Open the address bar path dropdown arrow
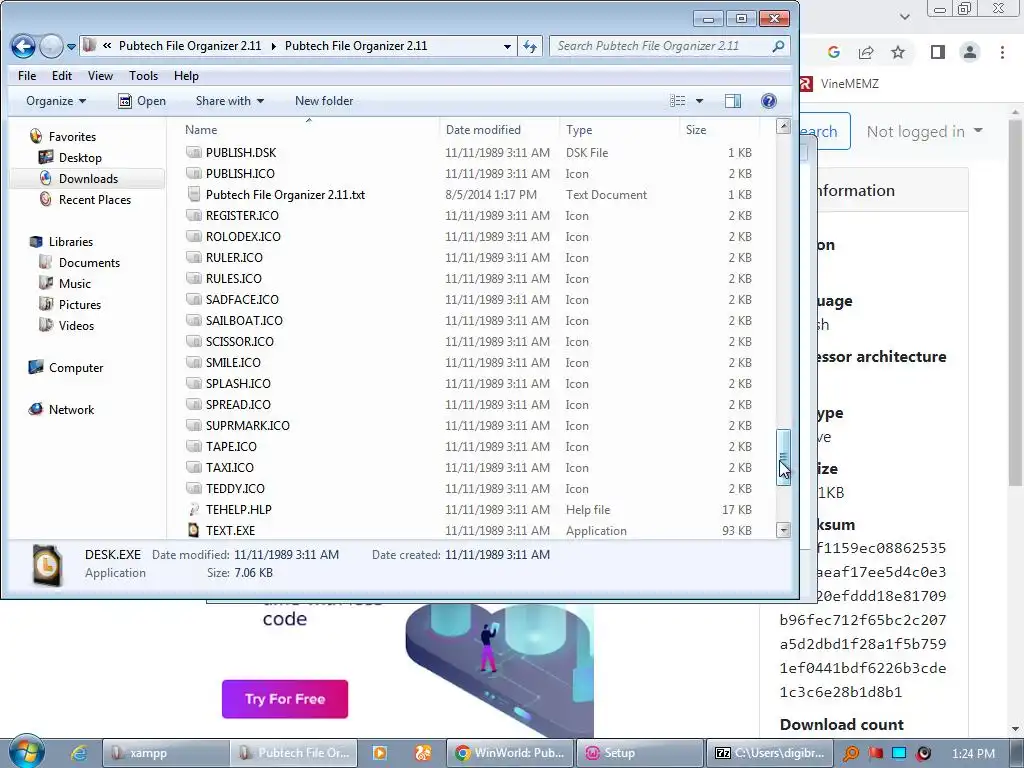This screenshot has height=768, width=1024. (x=507, y=46)
